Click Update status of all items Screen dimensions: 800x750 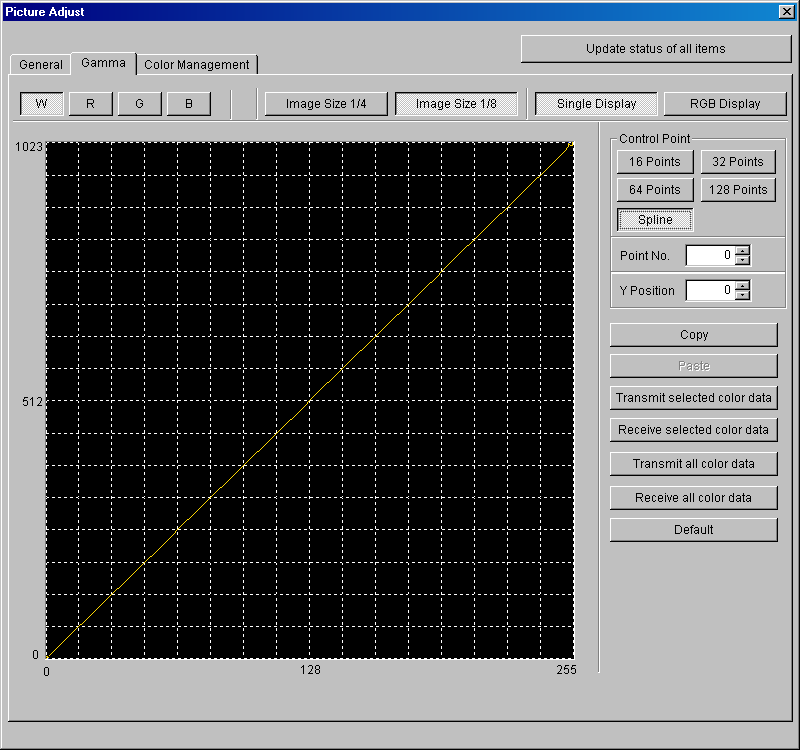click(x=655, y=49)
